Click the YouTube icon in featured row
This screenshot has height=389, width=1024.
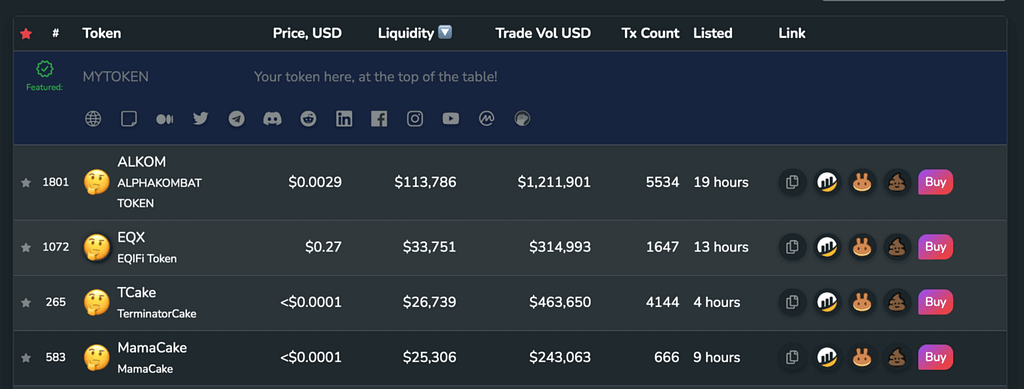(451, 119)
